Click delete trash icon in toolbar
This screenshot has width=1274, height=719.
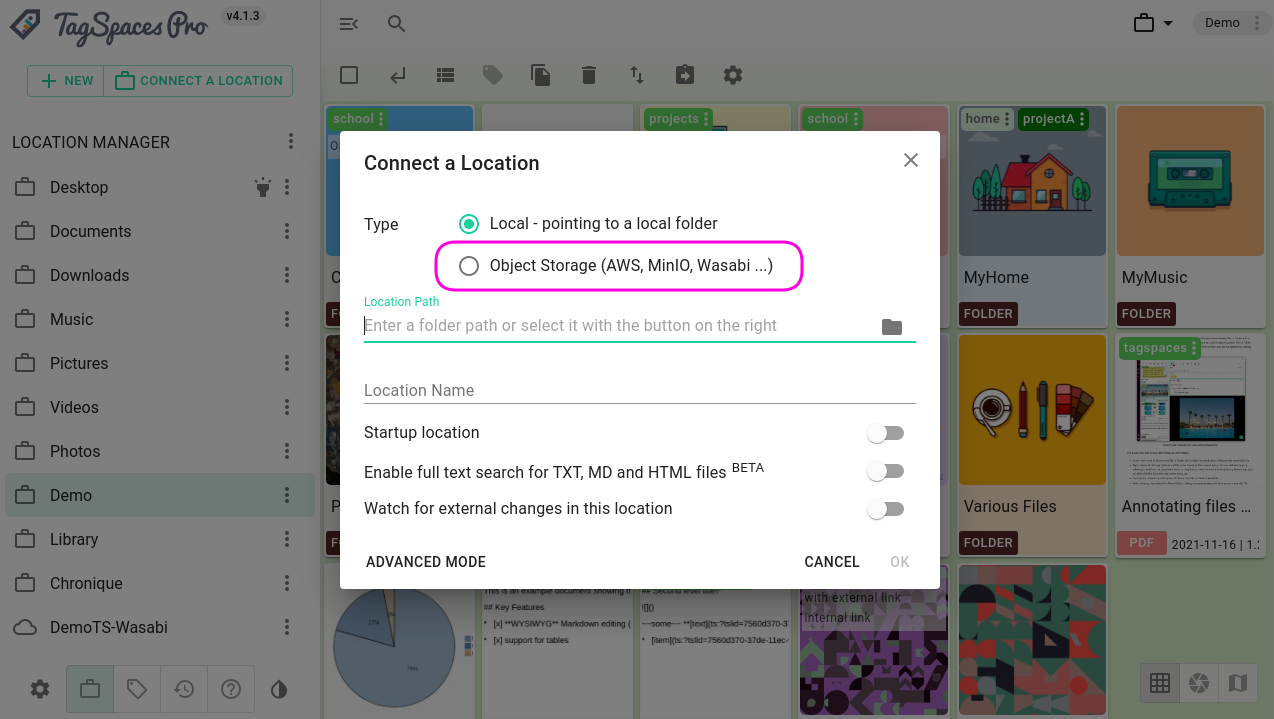click(589, 75)
